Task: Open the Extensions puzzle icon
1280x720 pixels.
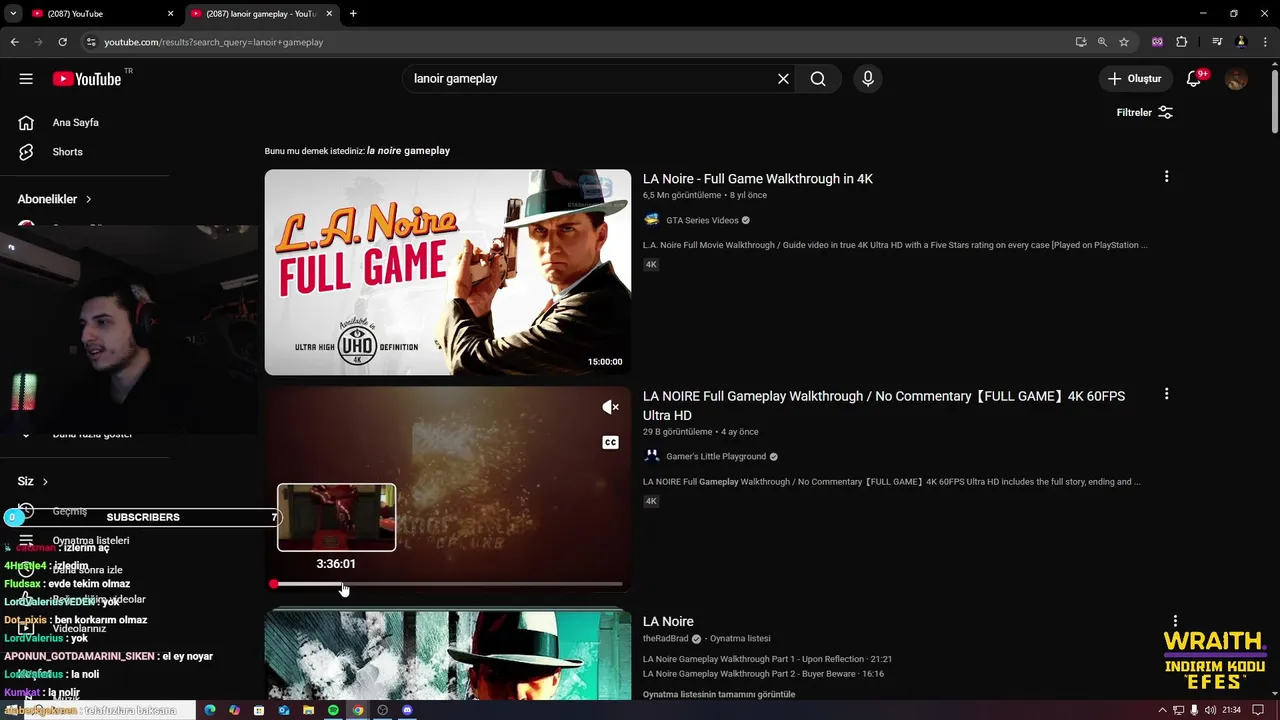Action: [x=1182, y=42]
